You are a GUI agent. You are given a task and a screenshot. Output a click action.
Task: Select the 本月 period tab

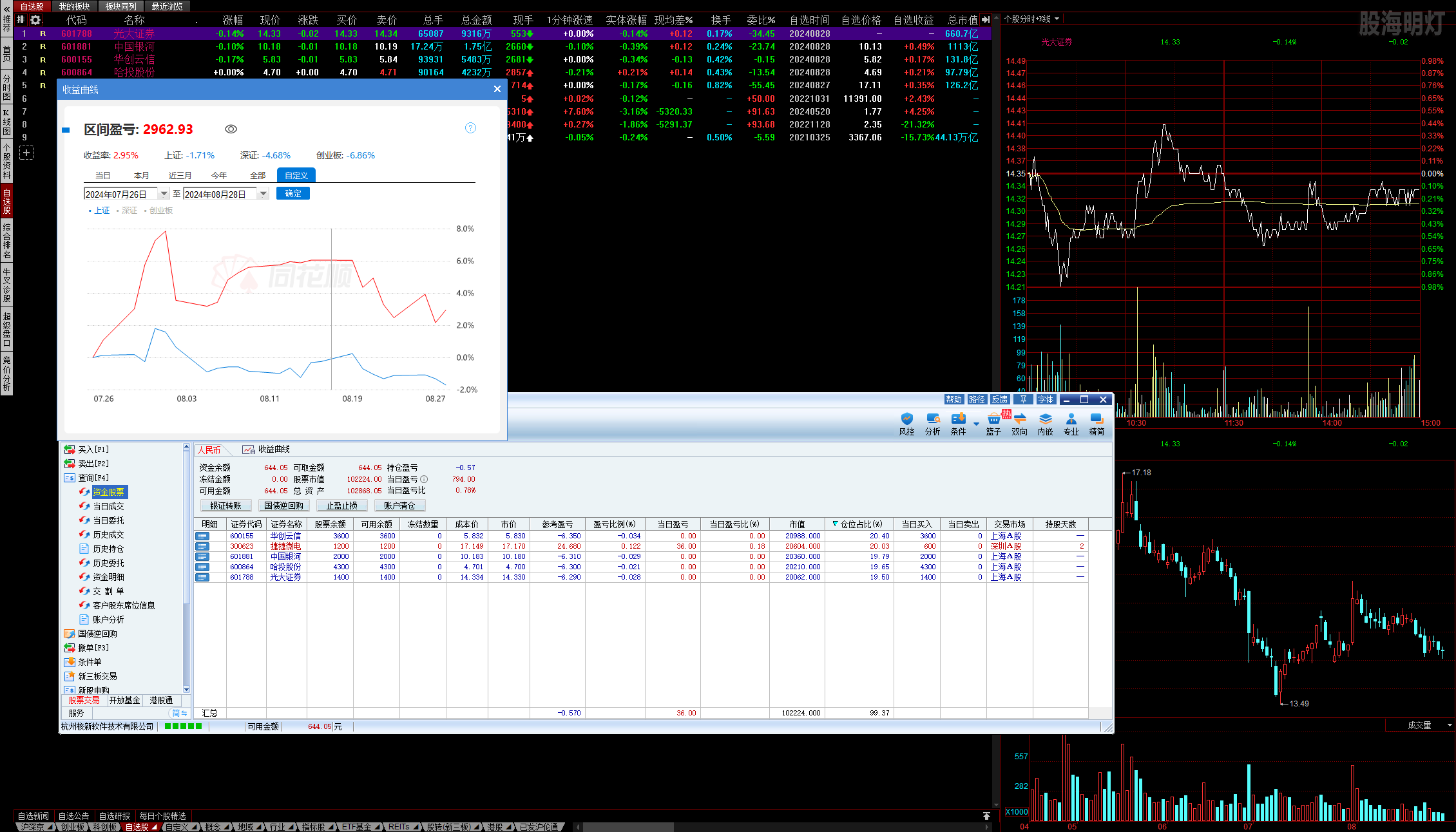141,175
